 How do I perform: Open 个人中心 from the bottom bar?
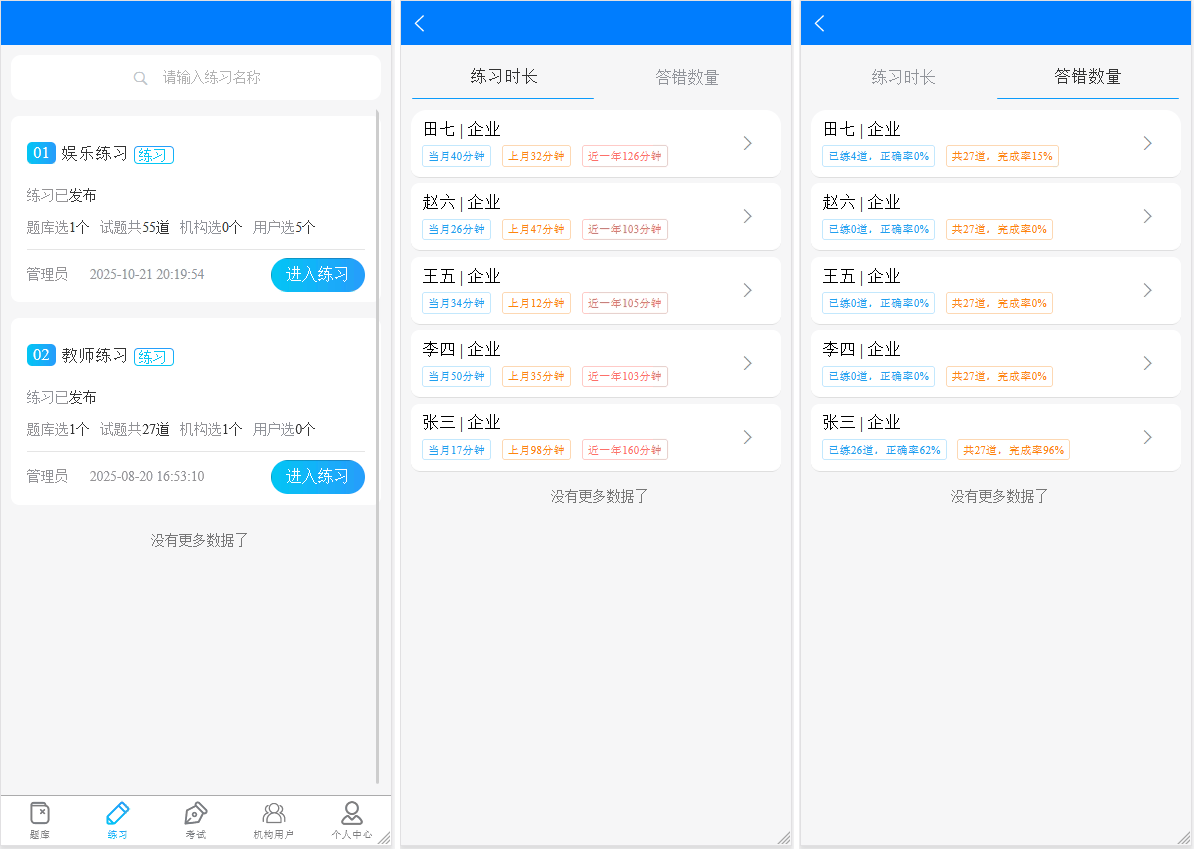click(x=351, y=820)
